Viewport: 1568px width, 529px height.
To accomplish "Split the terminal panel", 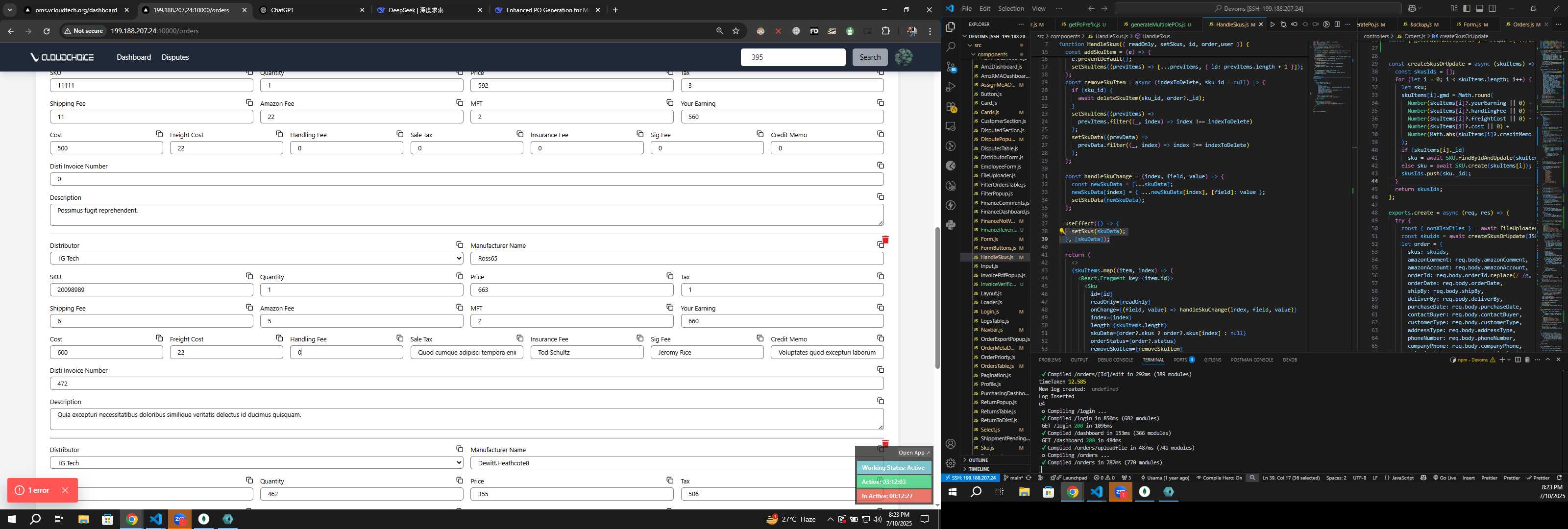I will point(1518,360).
